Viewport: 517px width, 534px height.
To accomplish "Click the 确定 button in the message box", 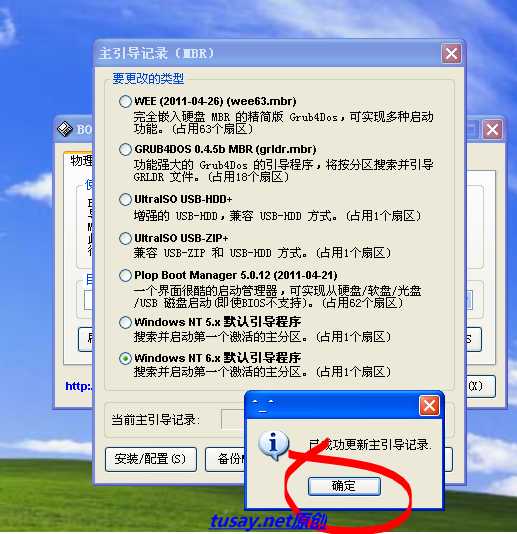I will pos(344,486).
